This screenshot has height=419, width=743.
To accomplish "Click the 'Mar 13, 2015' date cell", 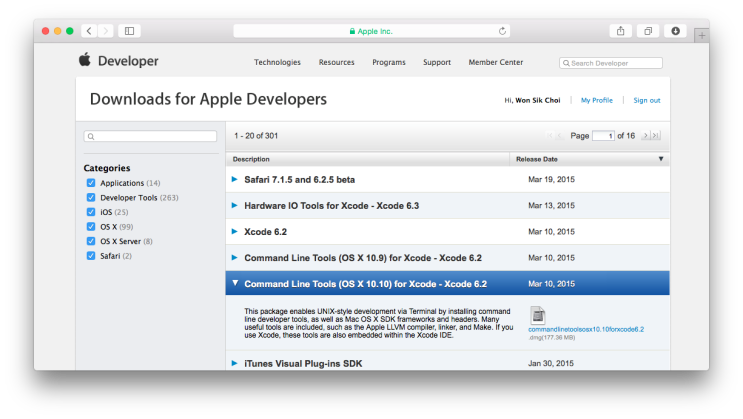I will click(552, 205).
